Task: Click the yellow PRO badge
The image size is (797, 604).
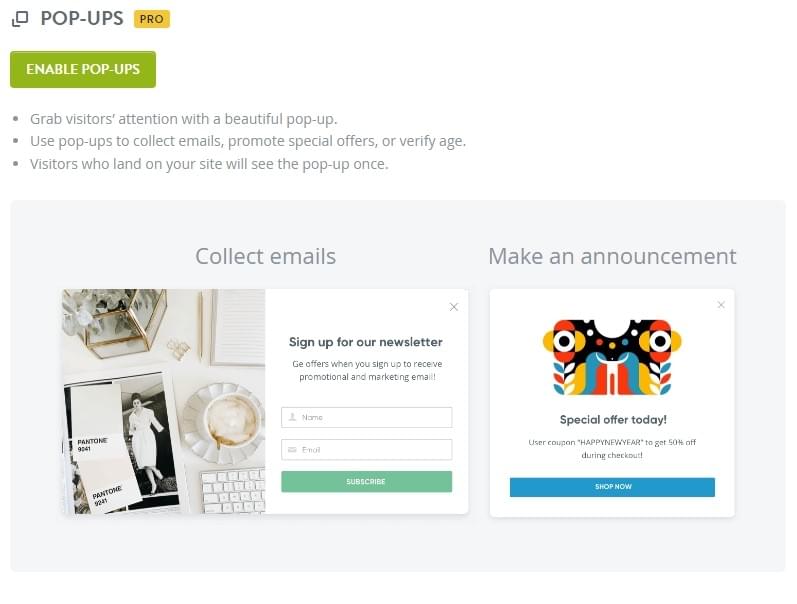Action: point(151,19)
